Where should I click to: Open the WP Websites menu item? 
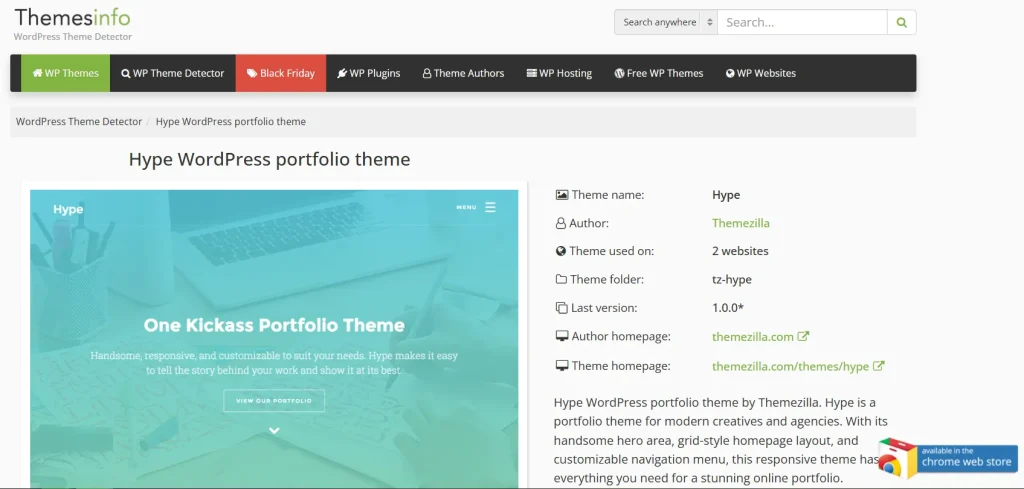point(760,73)
